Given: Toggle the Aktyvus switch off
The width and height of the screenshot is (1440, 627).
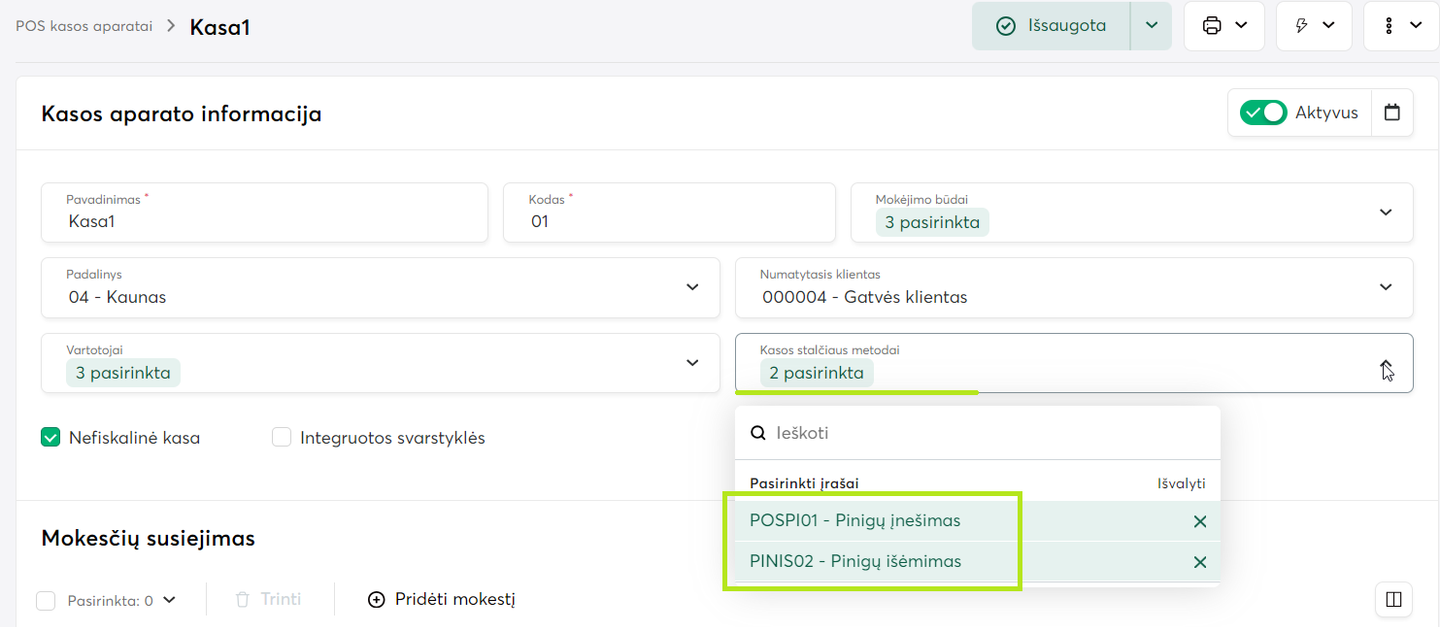Looking at the screenshot, I should 1263,113.
